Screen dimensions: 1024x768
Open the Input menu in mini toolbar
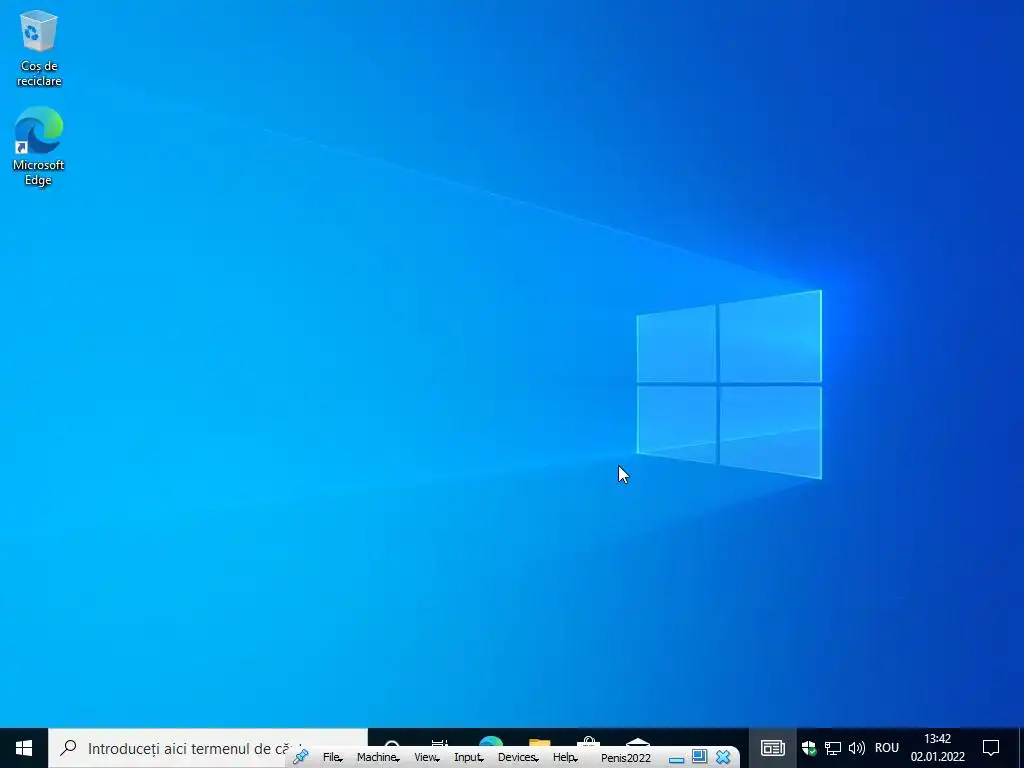(x=468, y=758)
